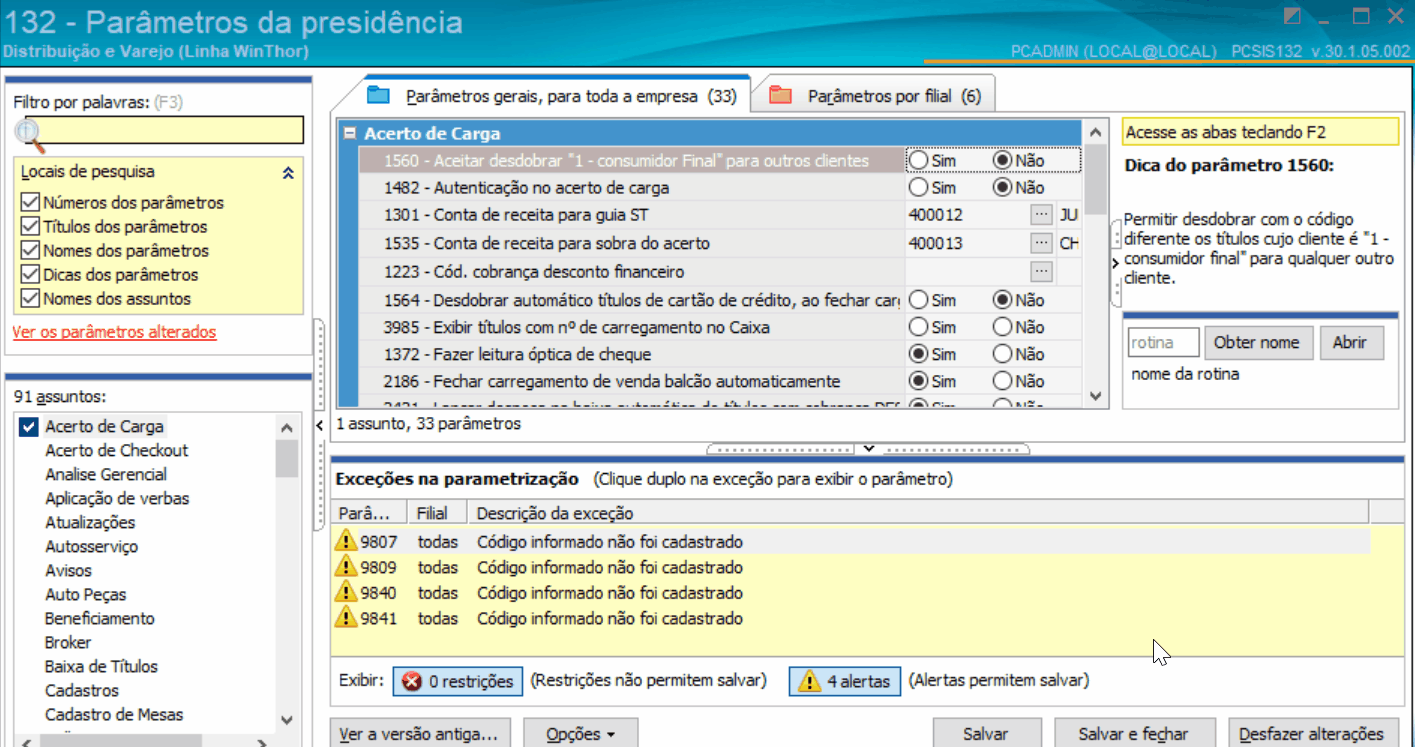Click the red folder icon on Parâmetros por filial tab

click(x=781, y=96)
